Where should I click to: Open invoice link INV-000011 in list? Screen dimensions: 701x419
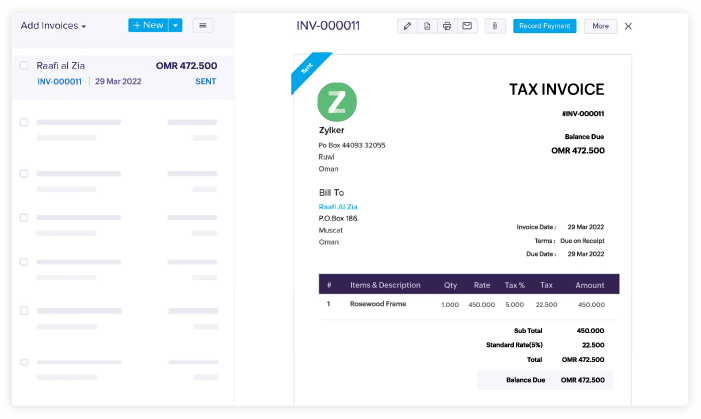(59, 81)
